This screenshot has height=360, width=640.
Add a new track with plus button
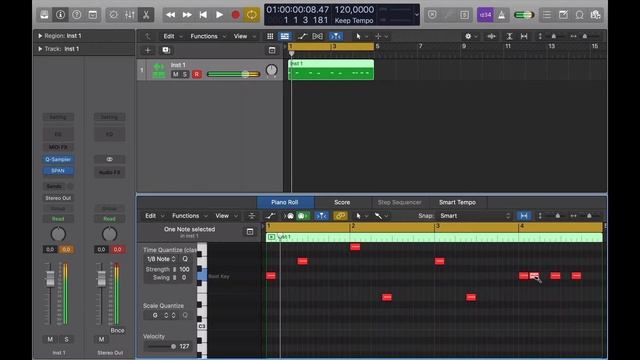pos(148,50)
